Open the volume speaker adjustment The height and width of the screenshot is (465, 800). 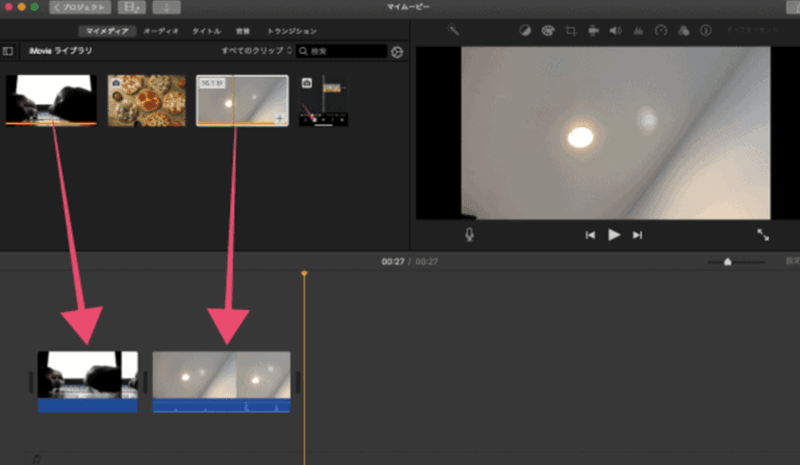(615, 31)
